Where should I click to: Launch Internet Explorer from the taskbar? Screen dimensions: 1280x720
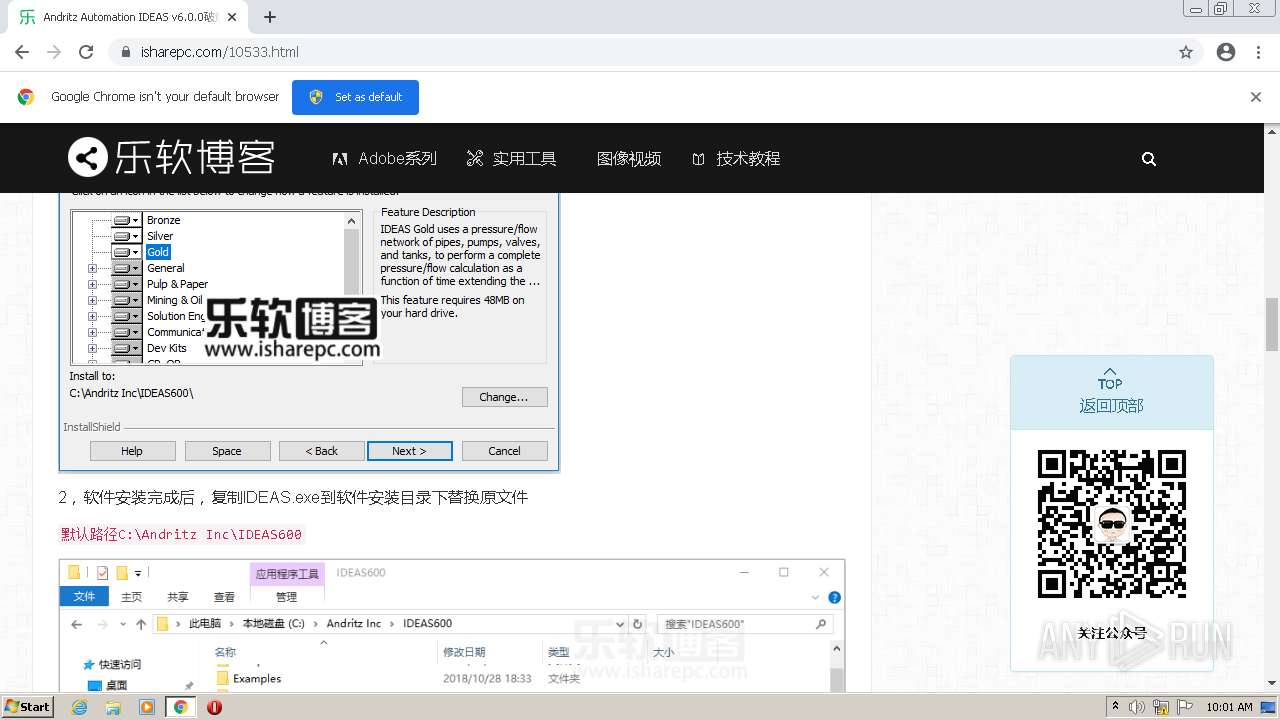(80, 707)
